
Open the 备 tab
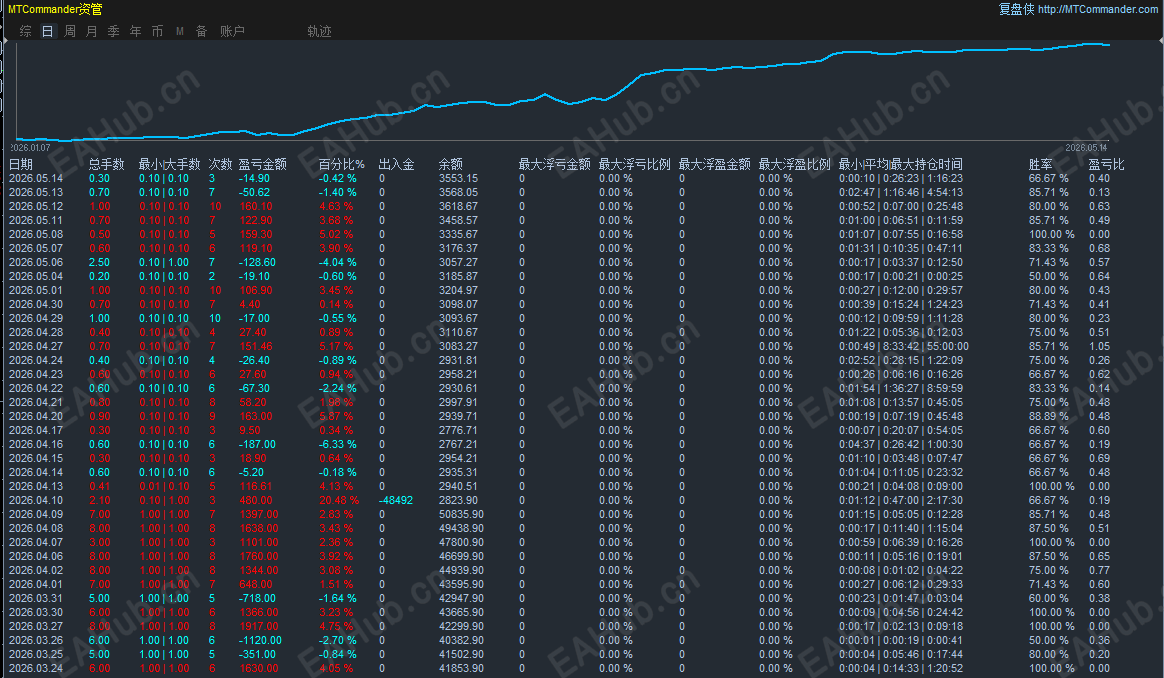click(201, 31)
